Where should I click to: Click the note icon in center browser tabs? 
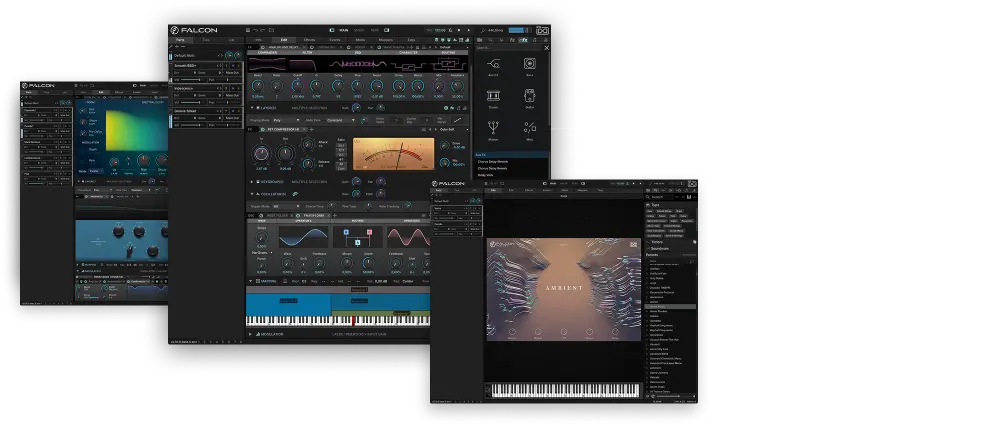click(x=534, y=40)
